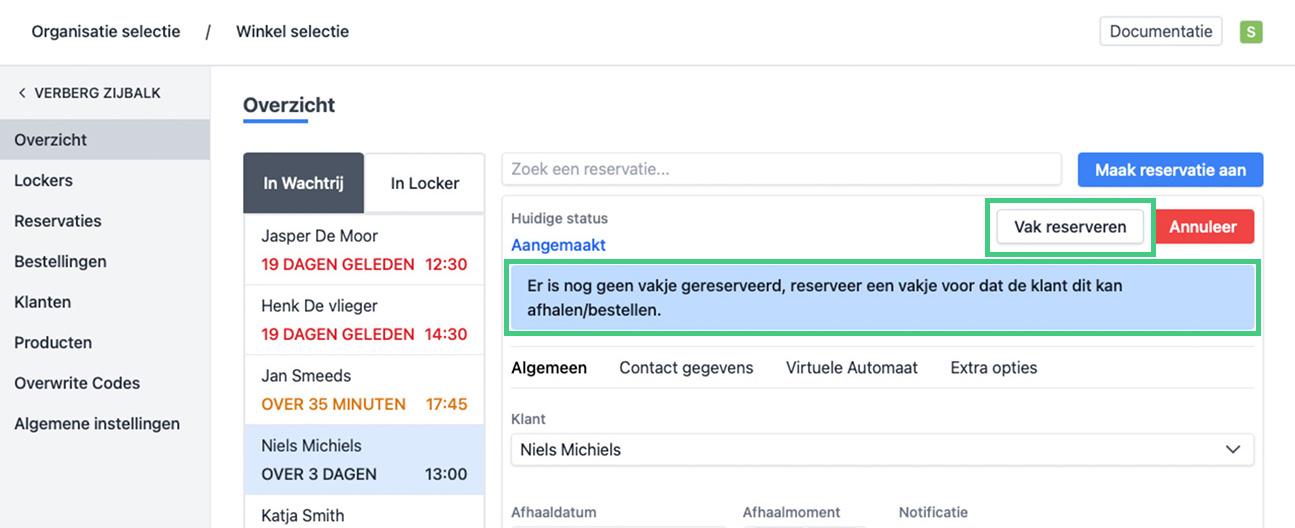Screen dimensions: 1295x528
Task: Click the green S user avatar
Action: [1250, 32]
